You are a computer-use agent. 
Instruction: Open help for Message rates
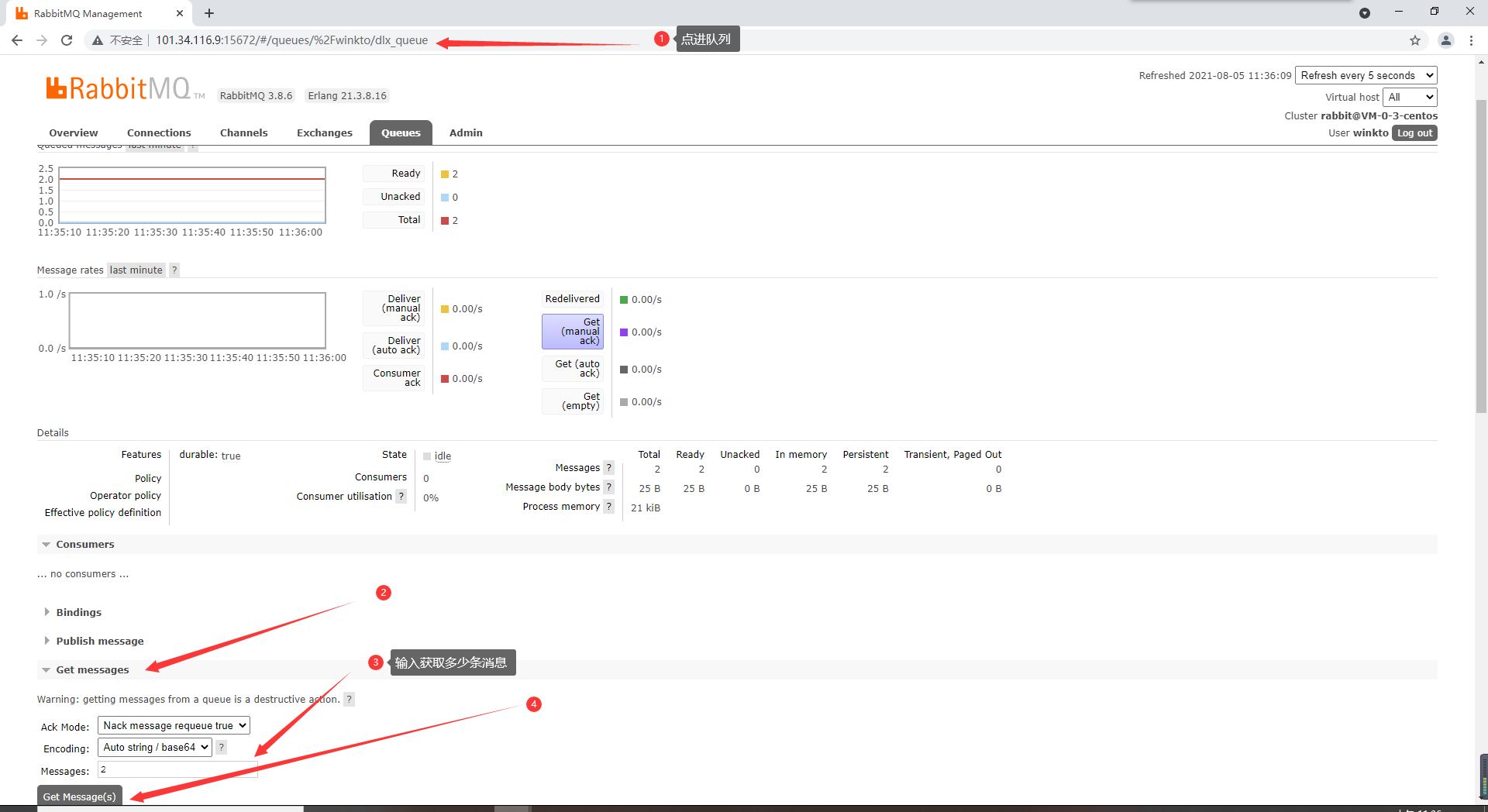[174, 270]
